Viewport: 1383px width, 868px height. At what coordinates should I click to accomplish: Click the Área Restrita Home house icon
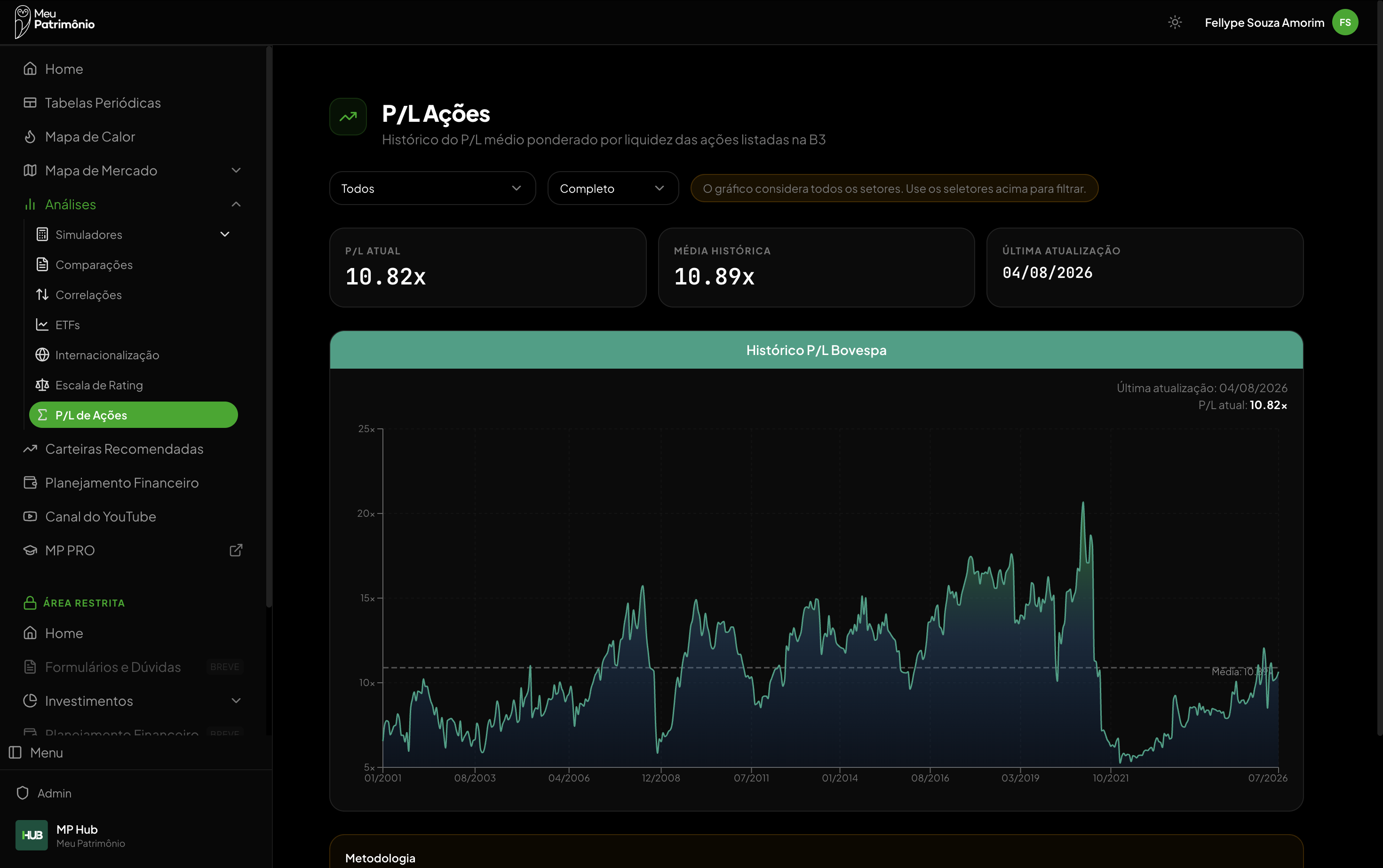30,633
